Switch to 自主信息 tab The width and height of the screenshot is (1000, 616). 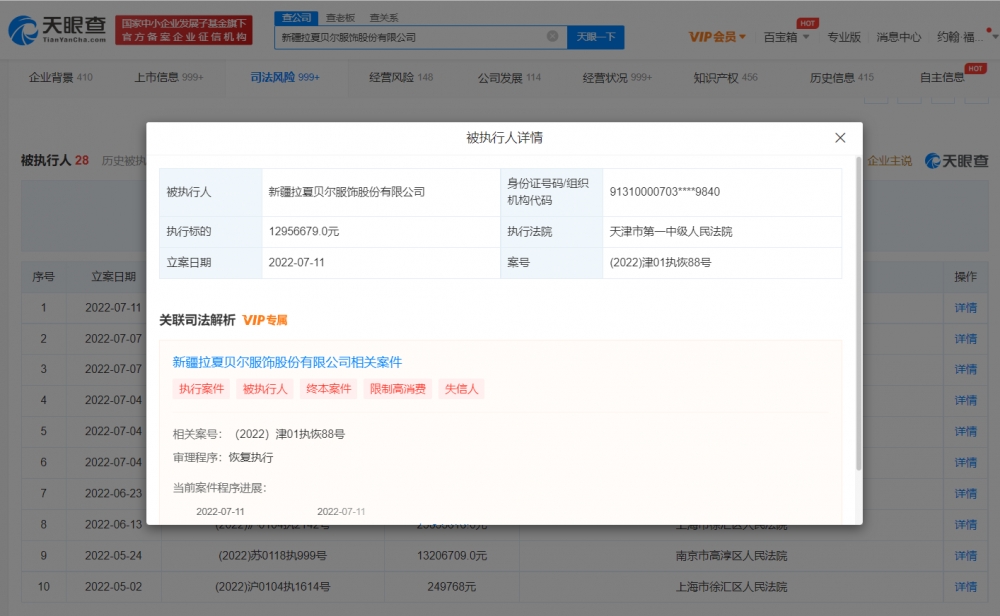[x=942, y=77]
